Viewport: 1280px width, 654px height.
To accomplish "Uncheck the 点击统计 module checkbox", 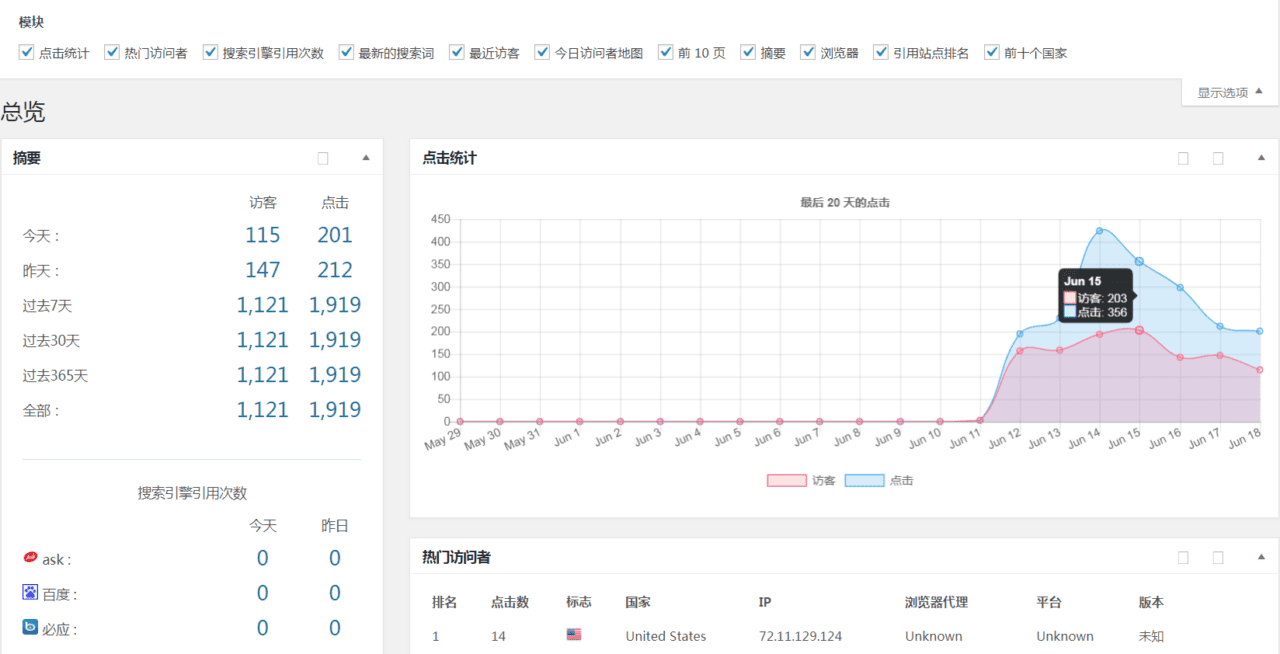I will pyautogui.click(x=27, y=52).
